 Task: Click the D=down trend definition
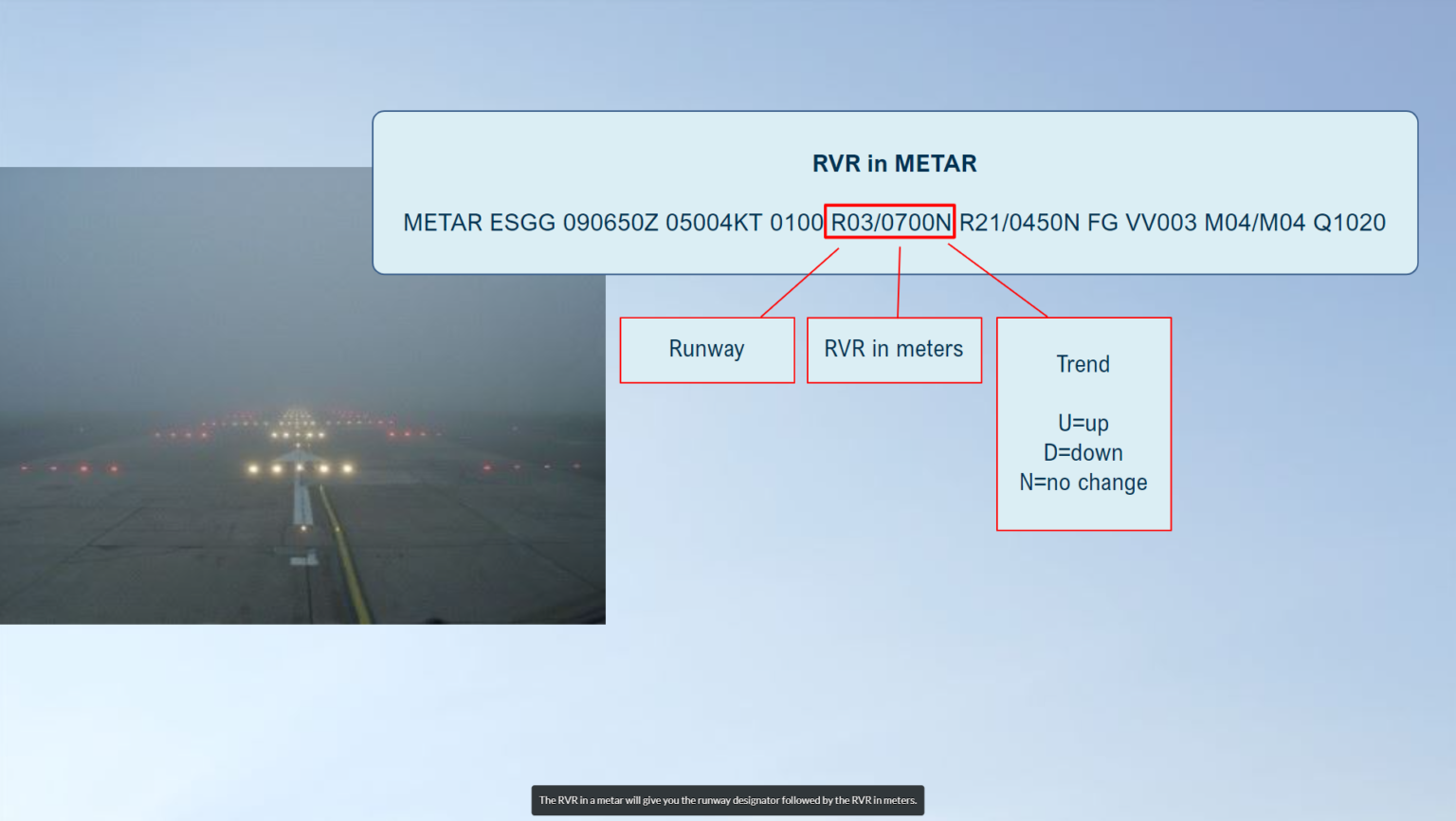pyautogui.click(x=1083, y=452)
